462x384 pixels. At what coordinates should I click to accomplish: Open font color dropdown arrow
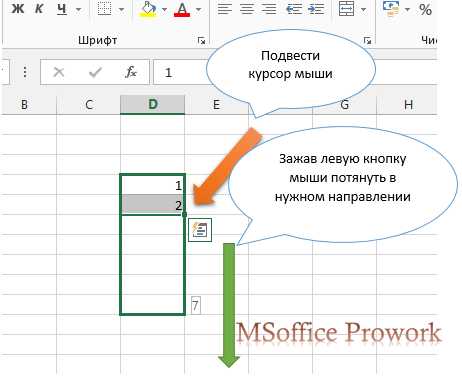pos(199,9)
